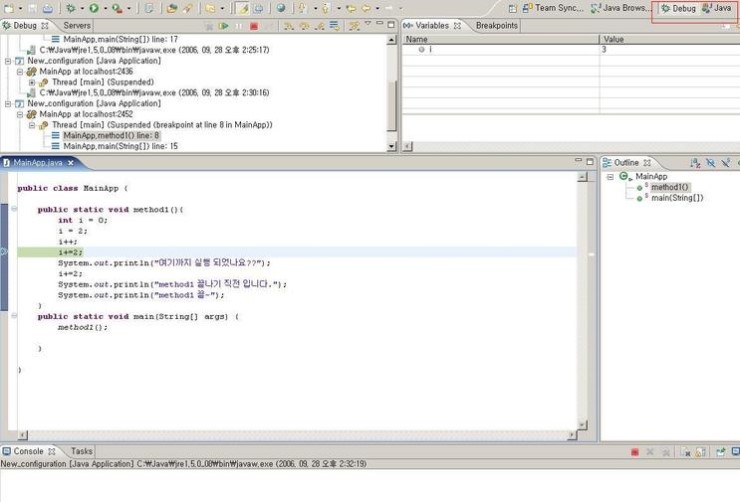This screenshot has height=502, width=740.
Task: Select variable i row in Variables view
Action: [571, 50]
